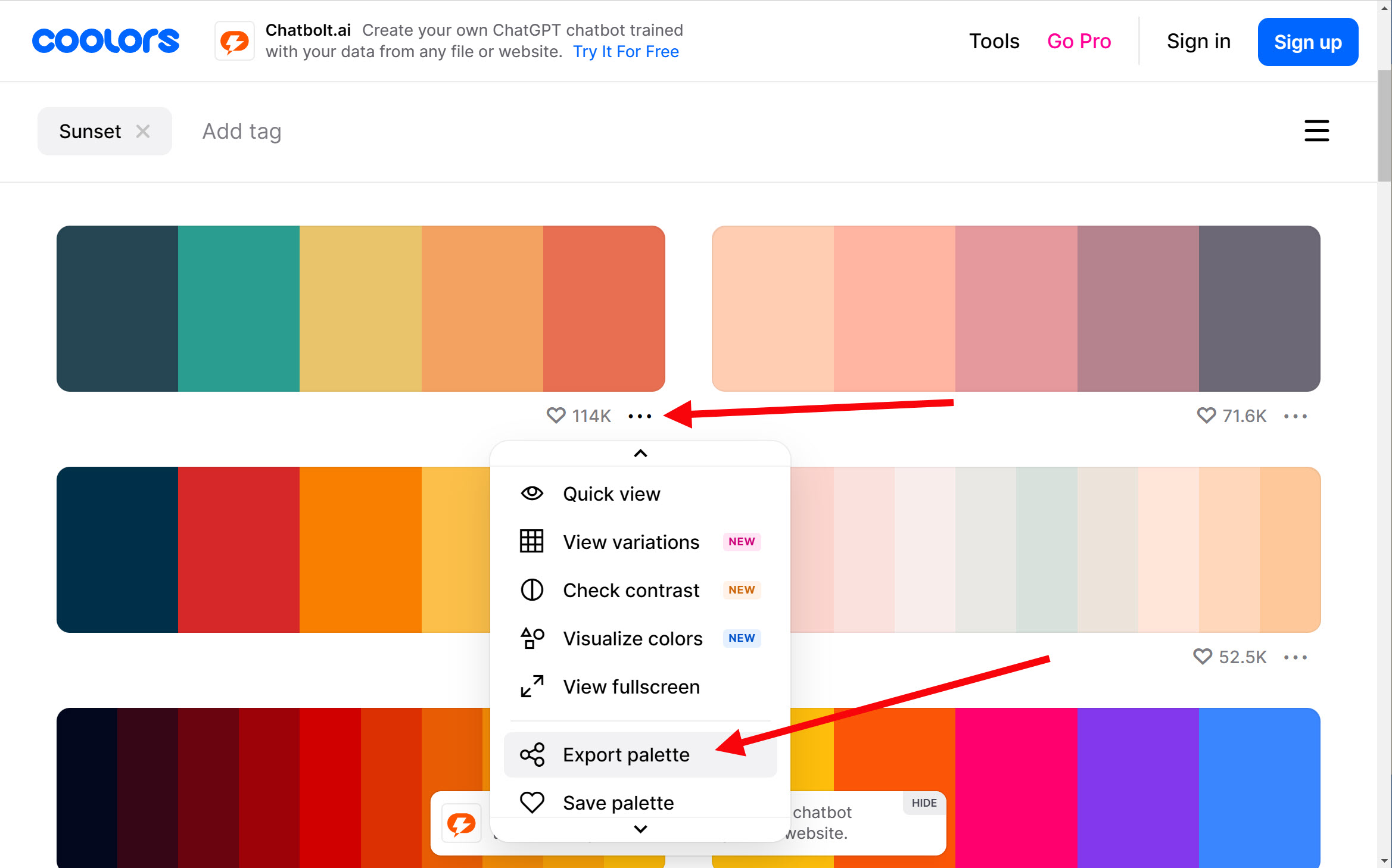Screen dimensions: 1392x868
Task: Choose Export palette menu entry
Action: (x=625, y=754)
